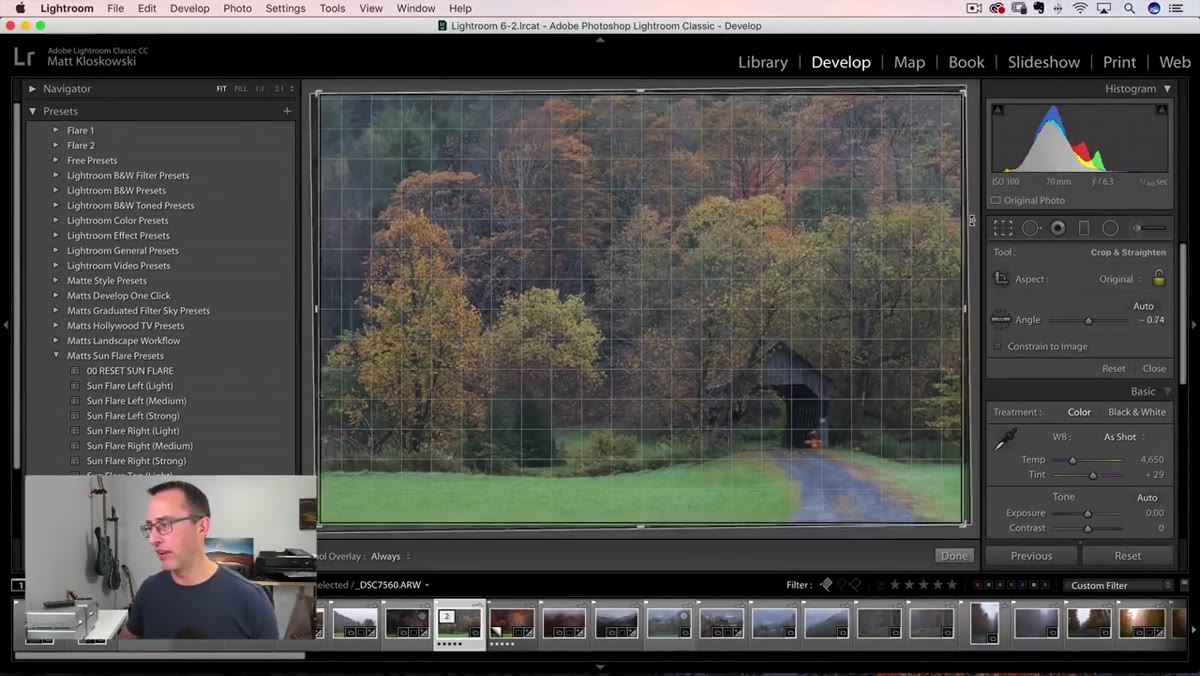Click Close in Crop & Straighten panel

pos(1154,368)
